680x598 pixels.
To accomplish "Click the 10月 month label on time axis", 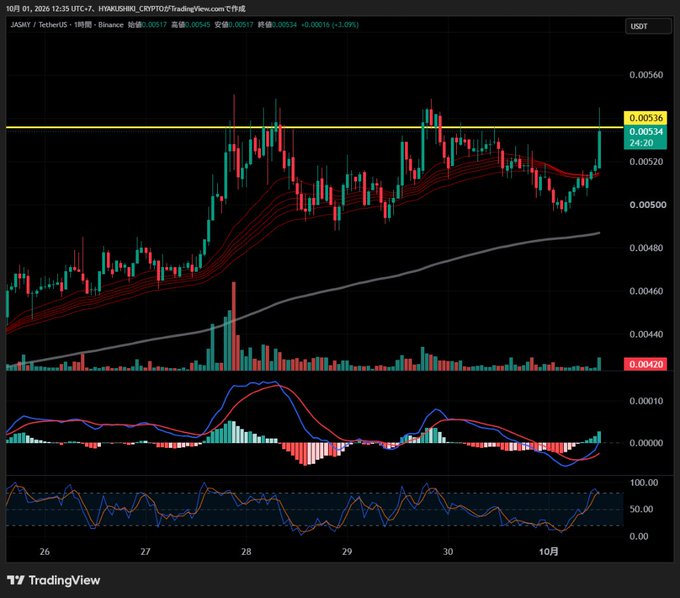I will click(x=549, y=552).
